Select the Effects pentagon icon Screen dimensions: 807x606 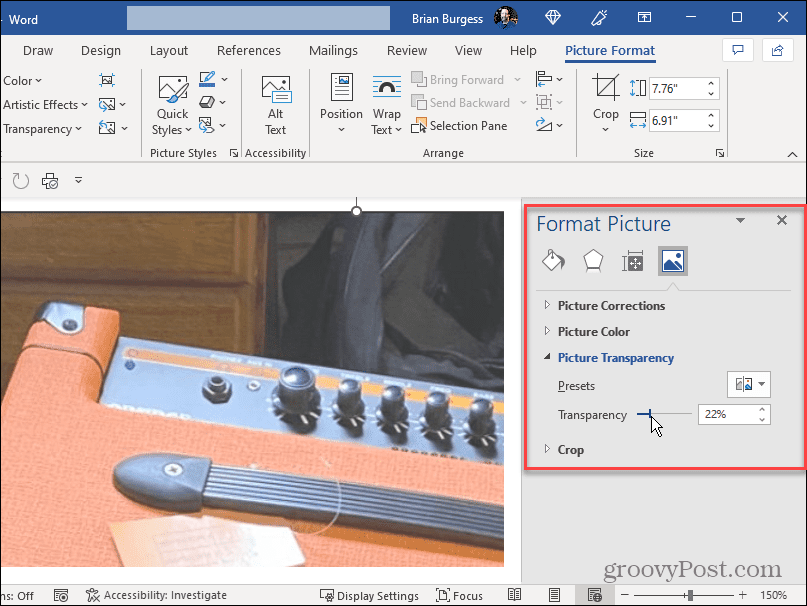[x=593, y=262]
